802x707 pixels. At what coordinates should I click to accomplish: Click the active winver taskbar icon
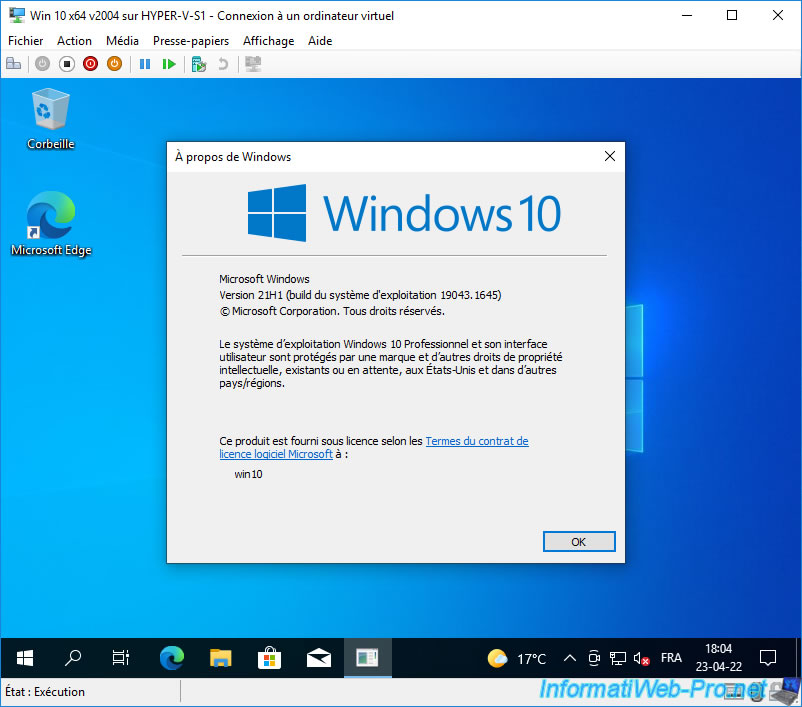pyautogui.click(x=368, y=658)
